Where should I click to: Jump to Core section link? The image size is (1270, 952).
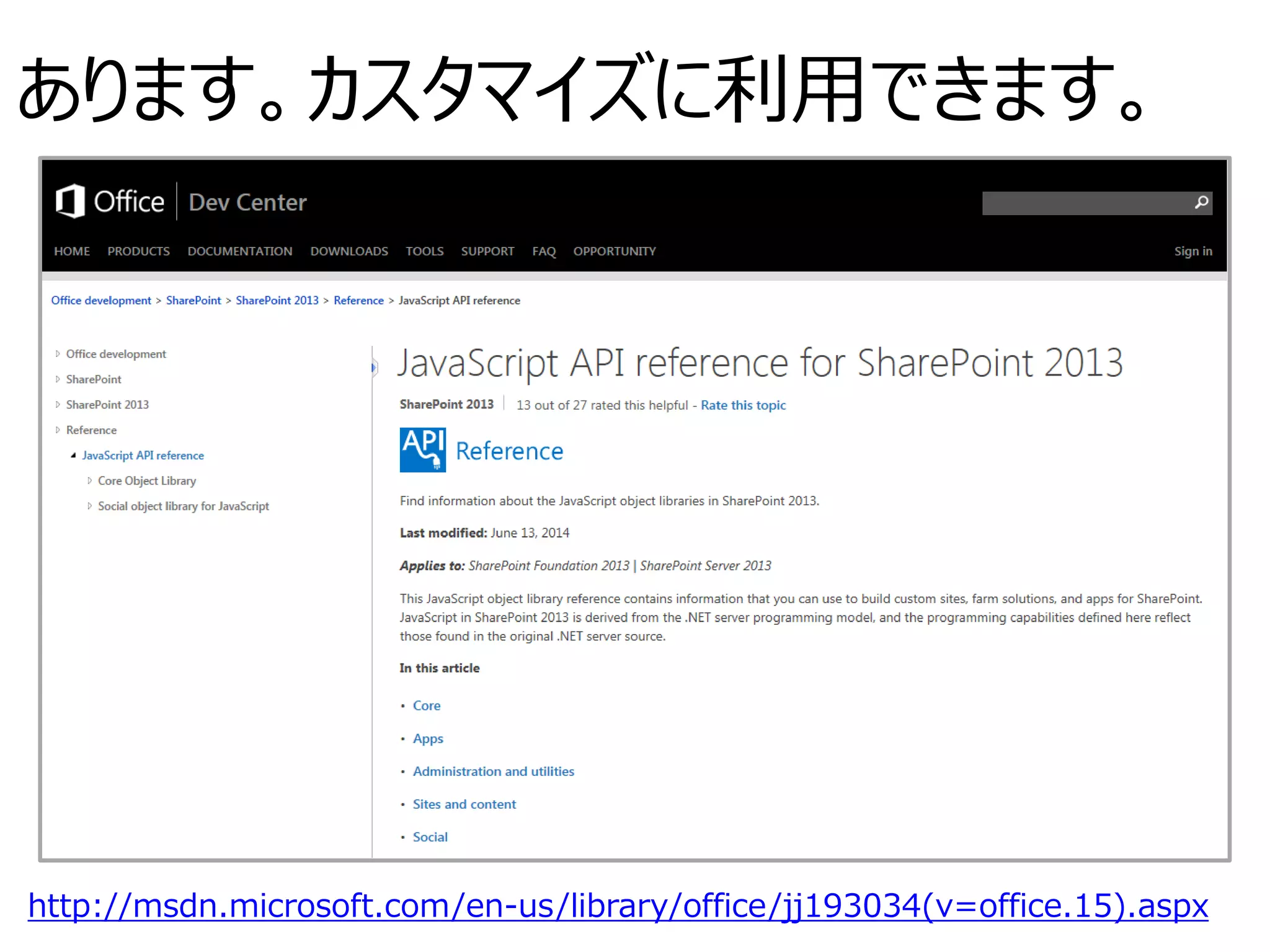tap(427, 706)
